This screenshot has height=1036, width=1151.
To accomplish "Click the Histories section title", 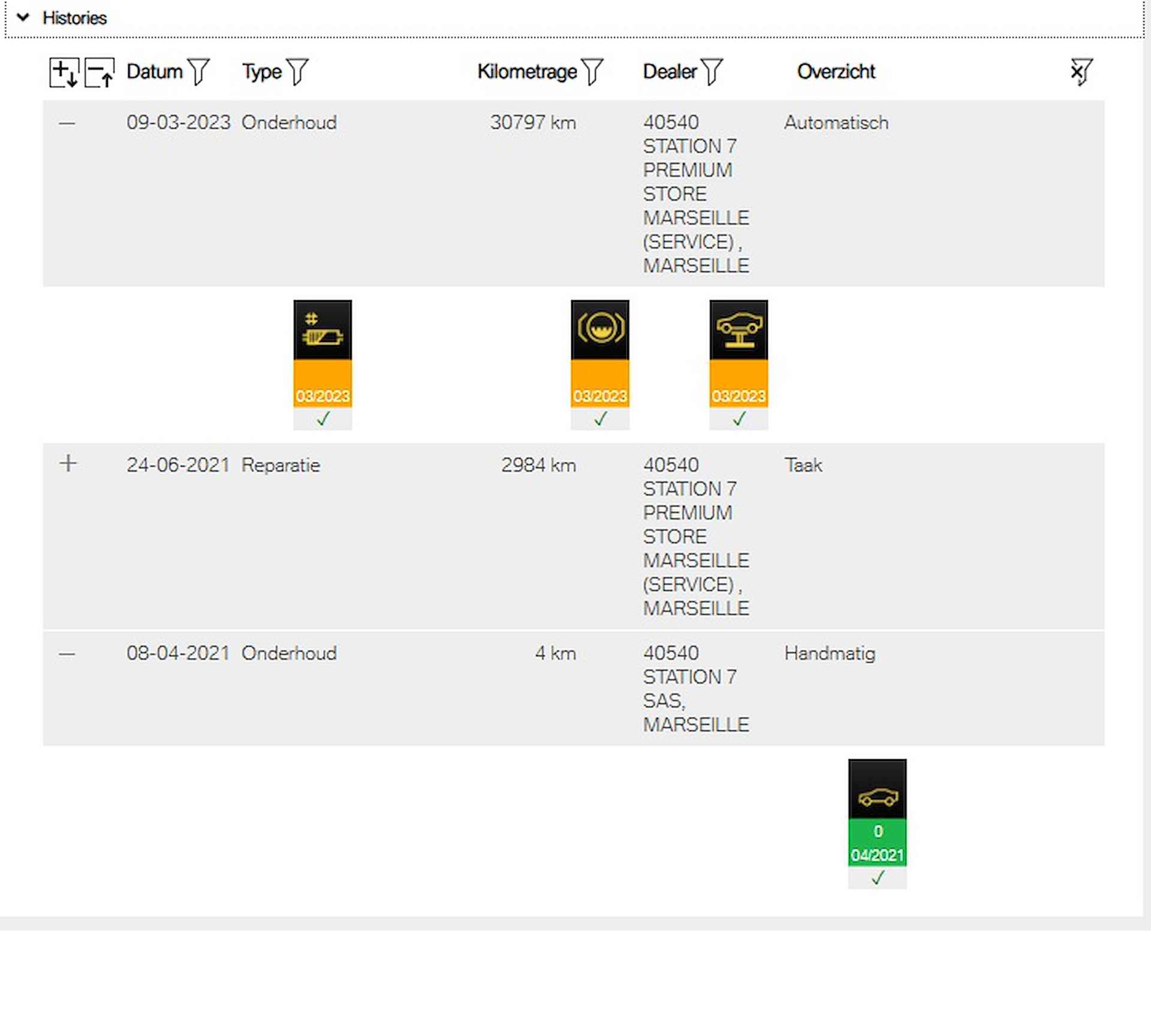I will tap(74, 18).
